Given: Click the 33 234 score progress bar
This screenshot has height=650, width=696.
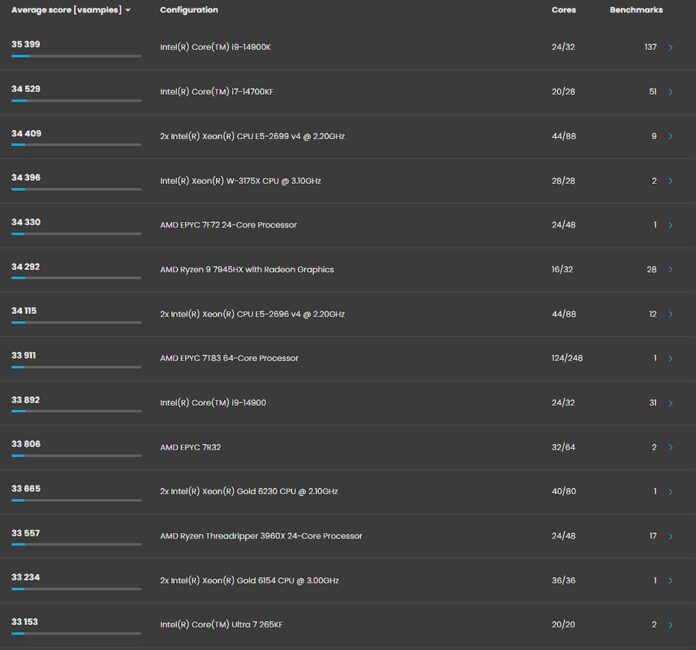Looking at the screenshot, I should point(76,589).
